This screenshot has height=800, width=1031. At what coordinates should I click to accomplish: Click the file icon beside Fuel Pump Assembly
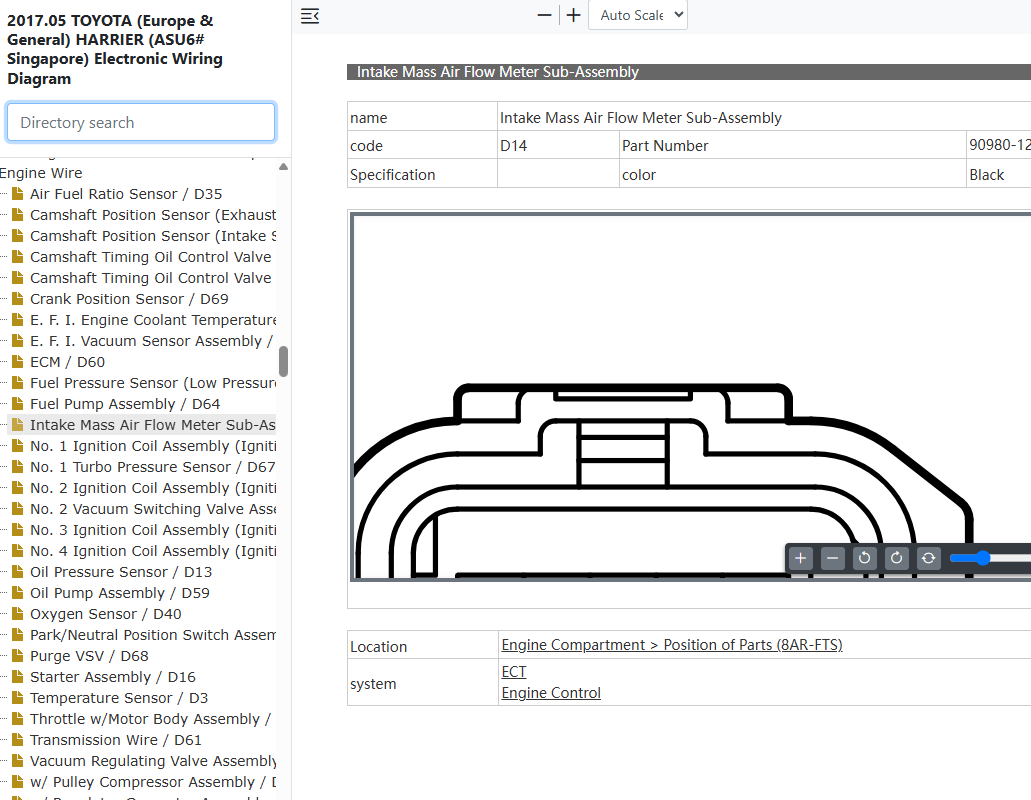(x=18, y=404)
